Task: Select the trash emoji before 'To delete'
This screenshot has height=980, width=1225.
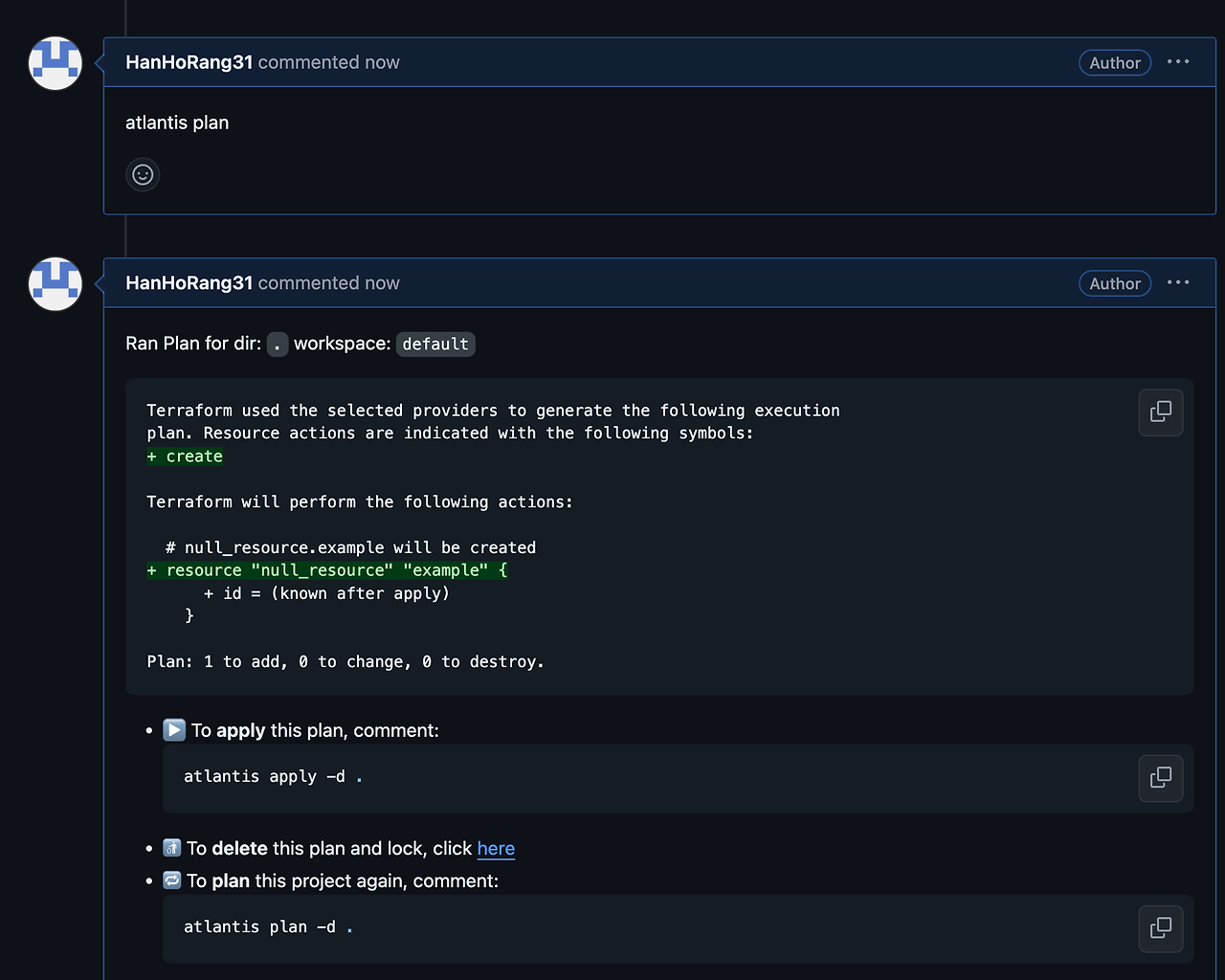Action: pyautogui.click(x=172, y=848)
